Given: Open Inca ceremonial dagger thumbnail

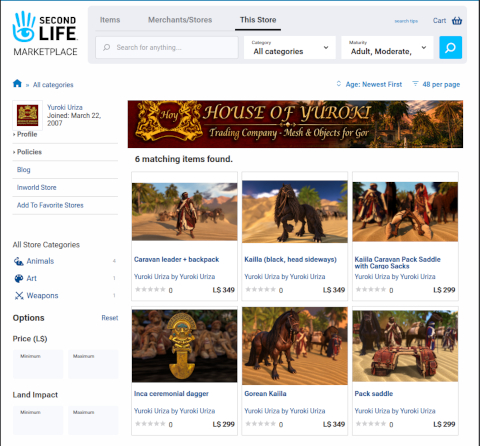Looking at the screenshot, I should [184, 346].
